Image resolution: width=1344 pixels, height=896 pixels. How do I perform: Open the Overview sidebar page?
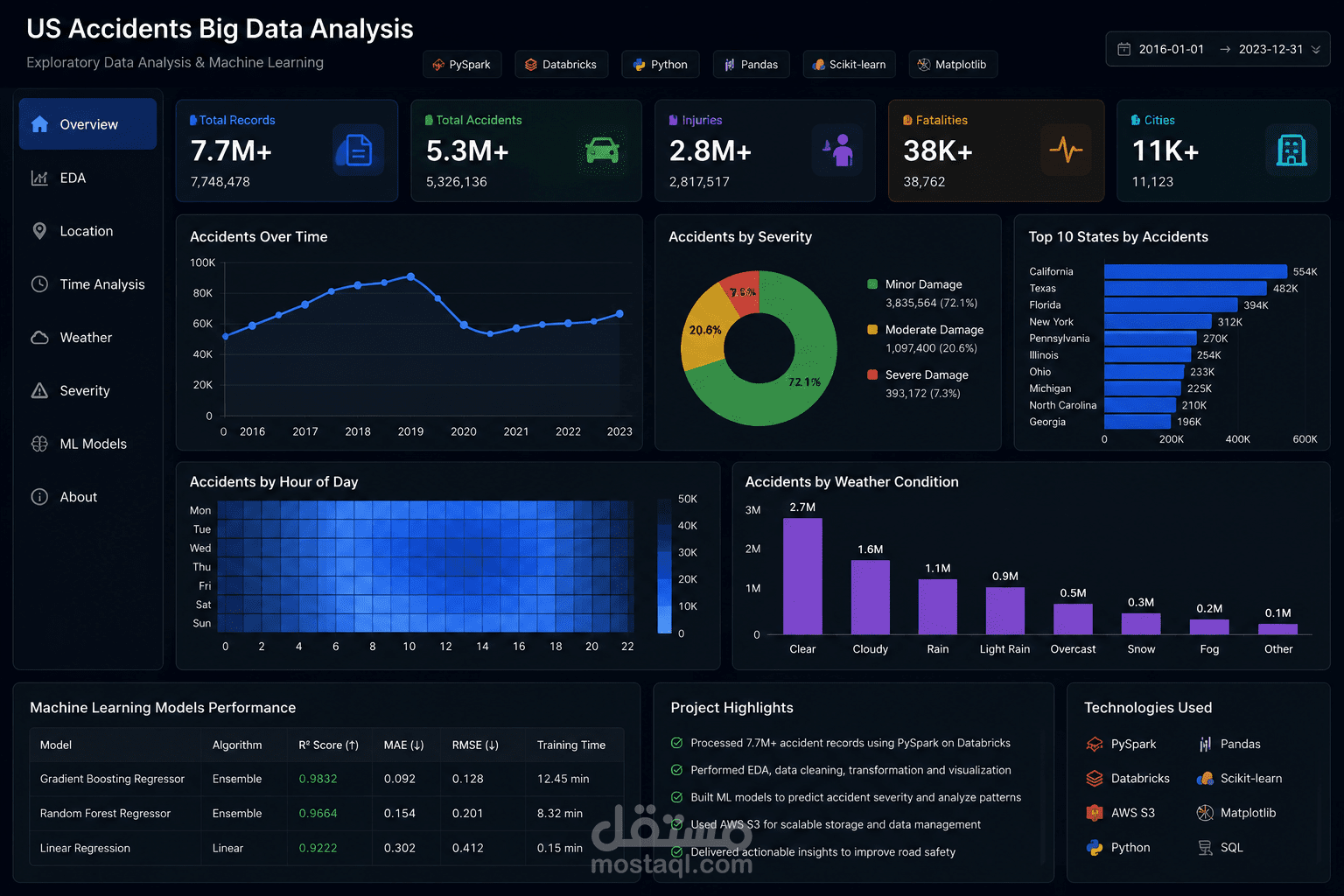87,124
